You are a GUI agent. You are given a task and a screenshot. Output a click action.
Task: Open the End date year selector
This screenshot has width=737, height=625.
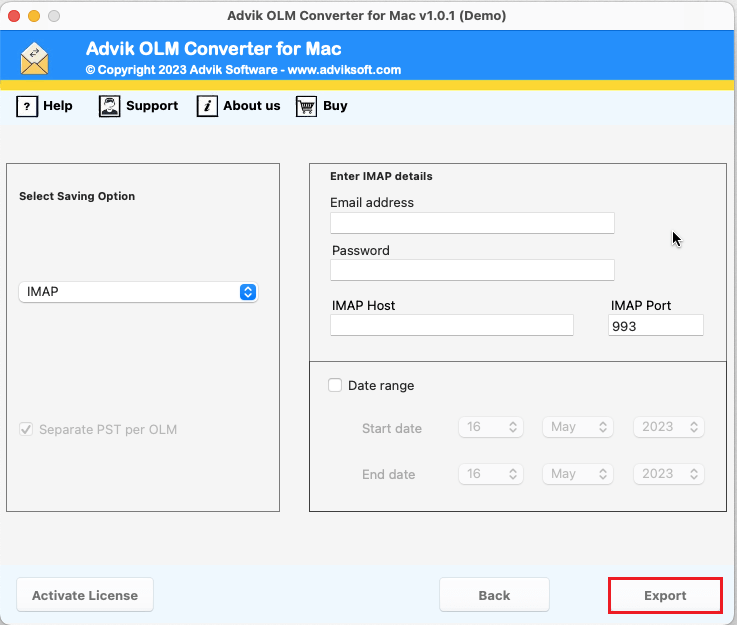[668, 474]
